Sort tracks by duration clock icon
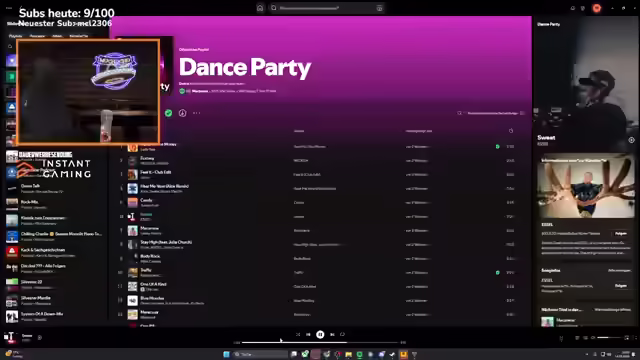 click(x=511, y=131)
